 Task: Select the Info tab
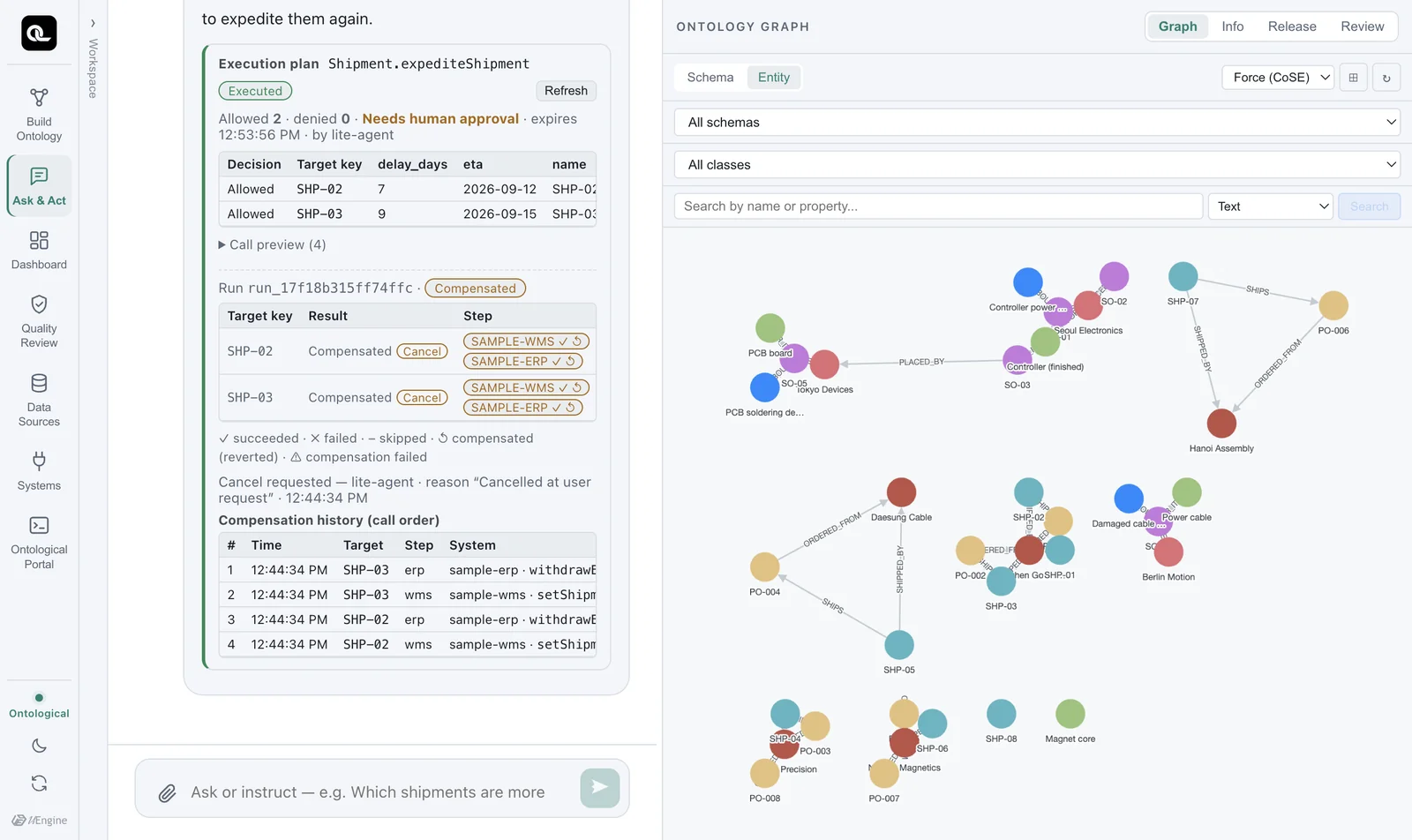click(1233, 26)
